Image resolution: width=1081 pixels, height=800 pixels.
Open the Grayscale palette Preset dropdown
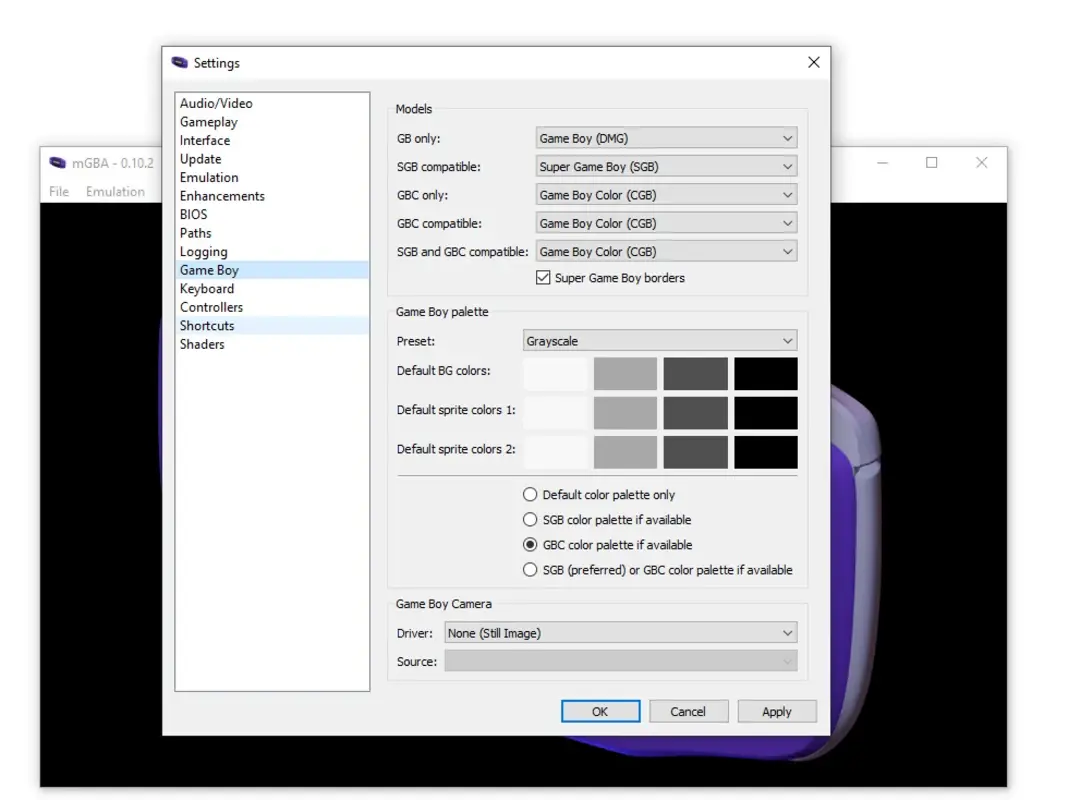tap(660, 340)
